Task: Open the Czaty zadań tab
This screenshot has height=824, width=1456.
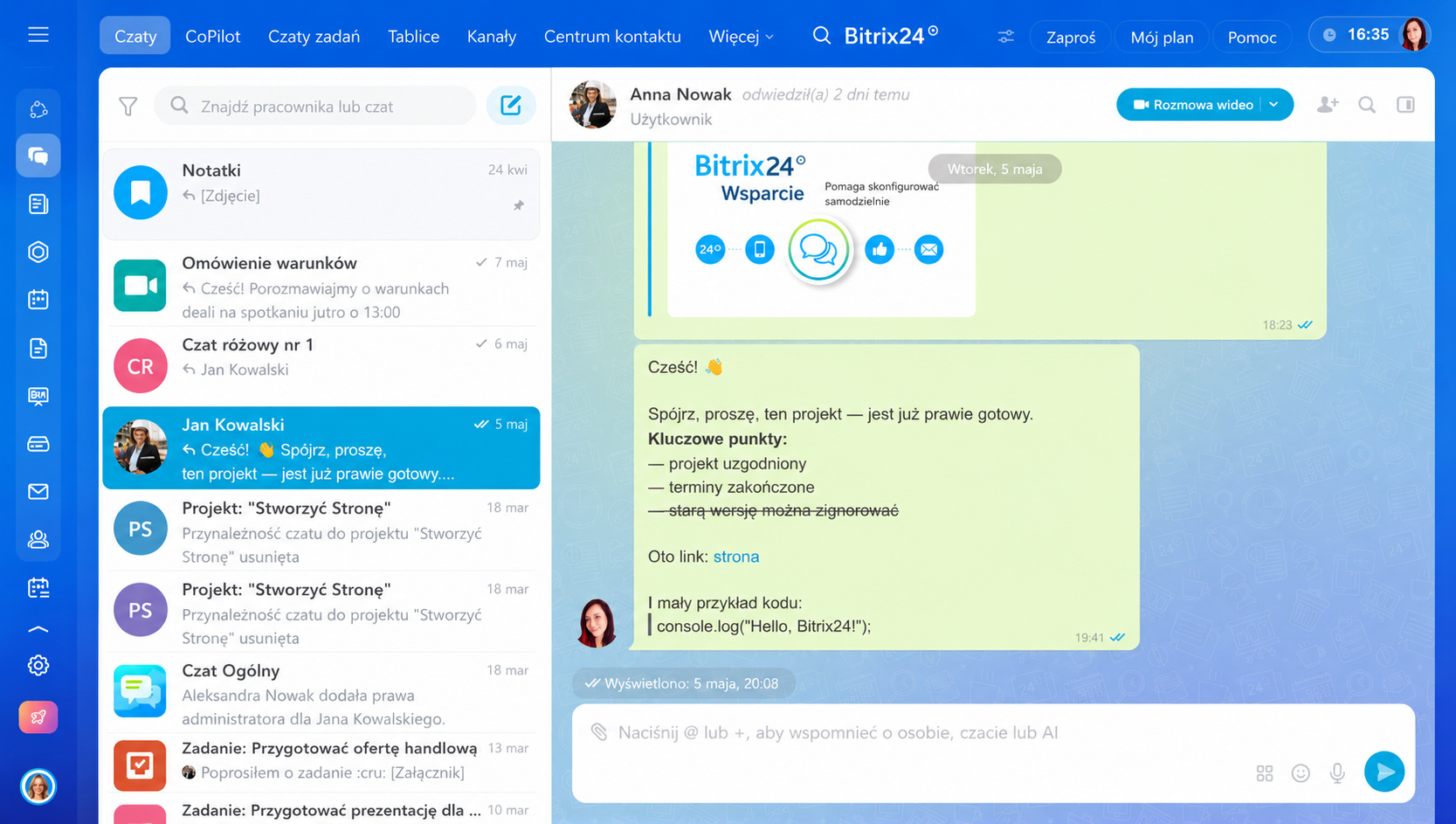Action: tap(314, 37)
